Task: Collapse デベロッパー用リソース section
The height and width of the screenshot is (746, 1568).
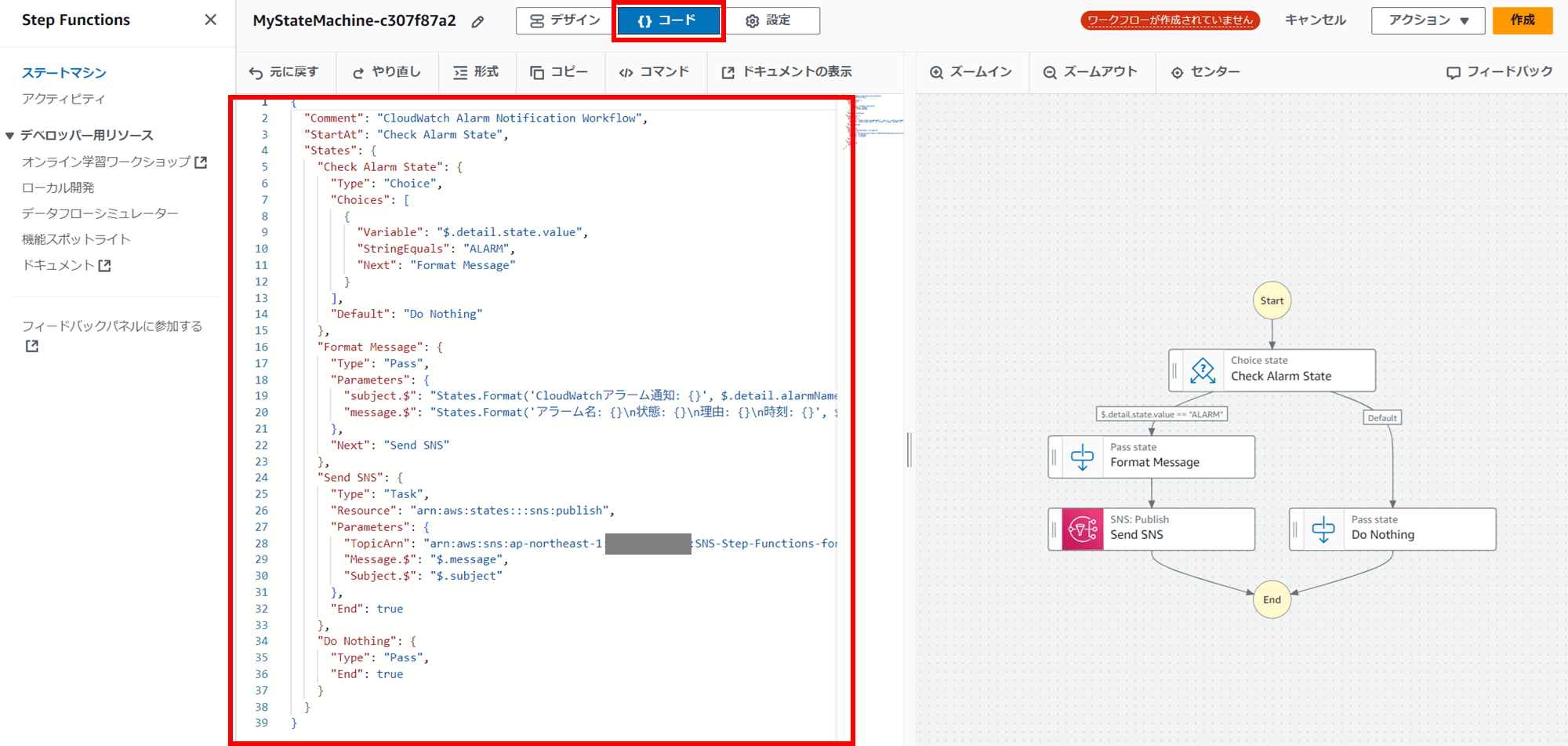Action: [x=10, y=136]
